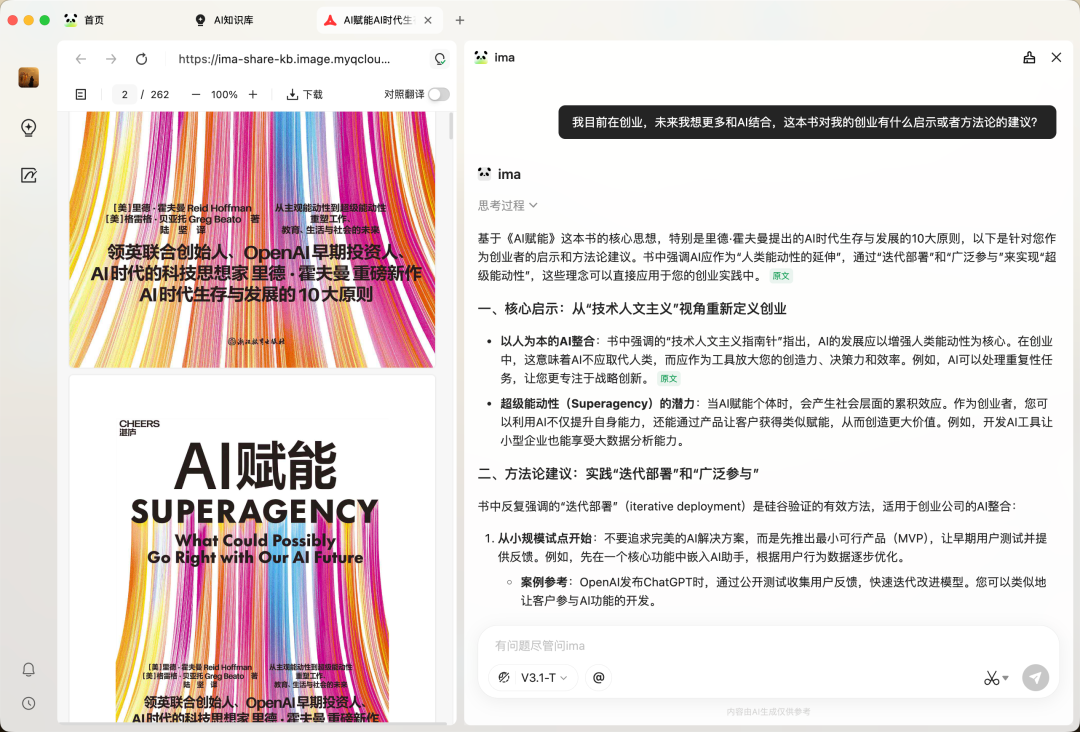Go forward with the right arrow
1080x732 pixels.
coord(111,59)
